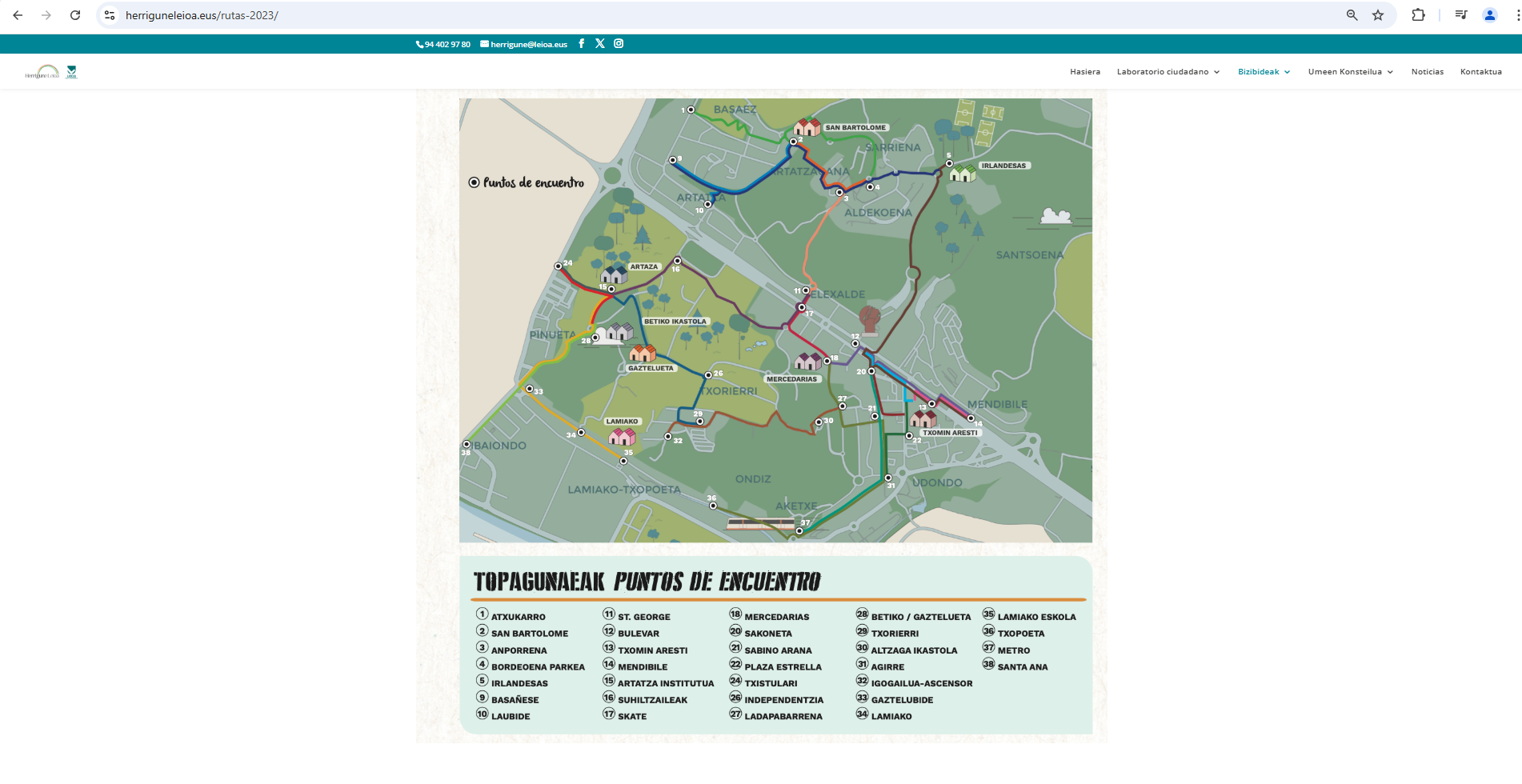1522x784 pixels.
Task: Bookmark this page with star icon
Action: point(1378,15)
